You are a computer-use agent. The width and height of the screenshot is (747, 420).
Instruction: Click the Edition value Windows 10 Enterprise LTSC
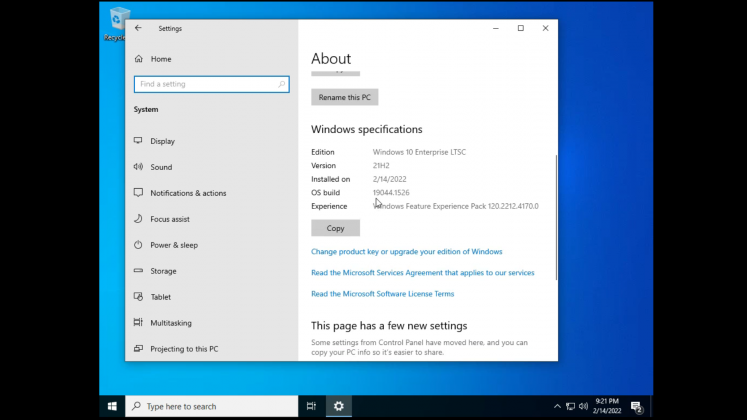(x=419, y=152)
